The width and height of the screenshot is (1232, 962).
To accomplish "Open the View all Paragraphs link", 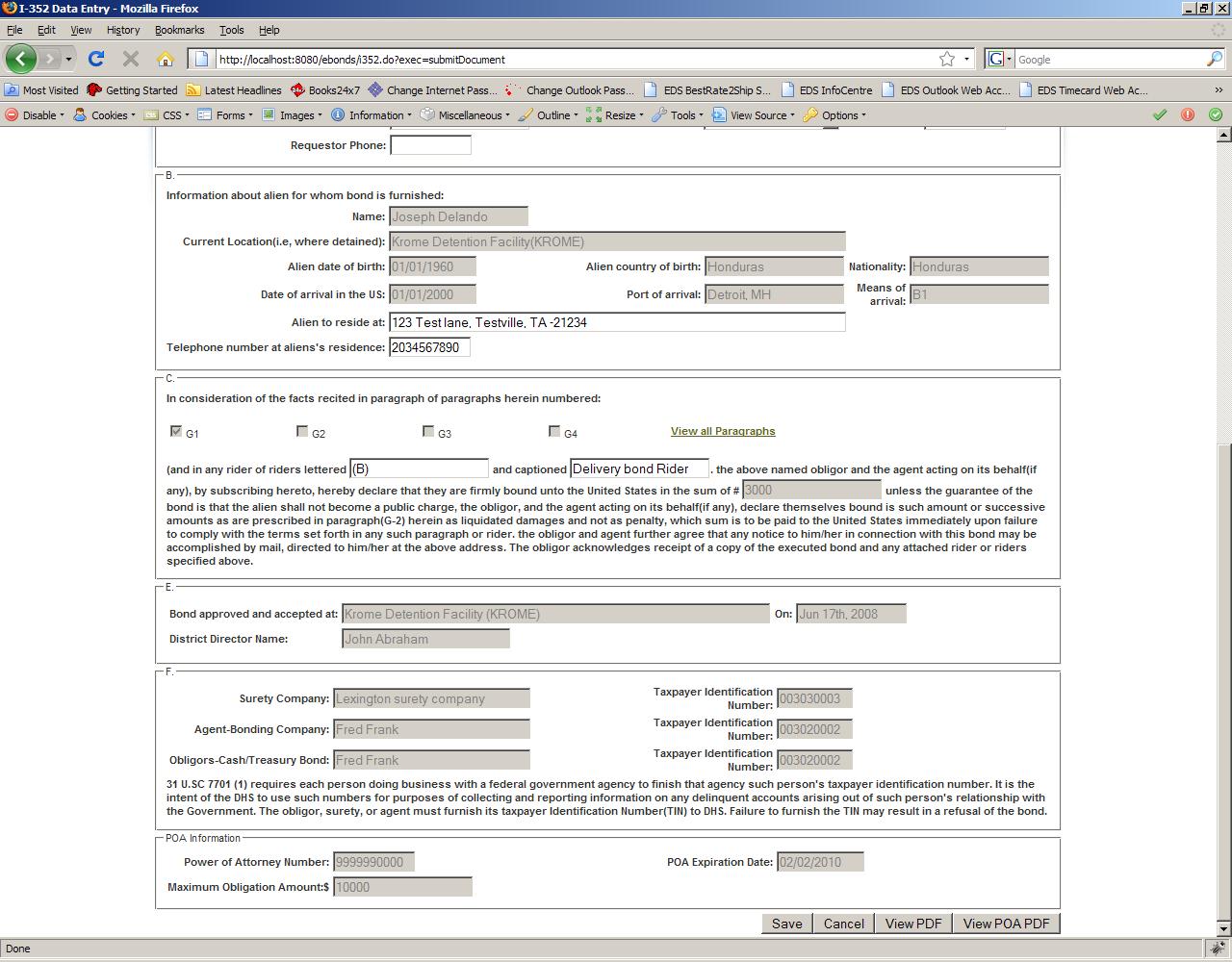I will pyautogui.click(x=722, y=431).
